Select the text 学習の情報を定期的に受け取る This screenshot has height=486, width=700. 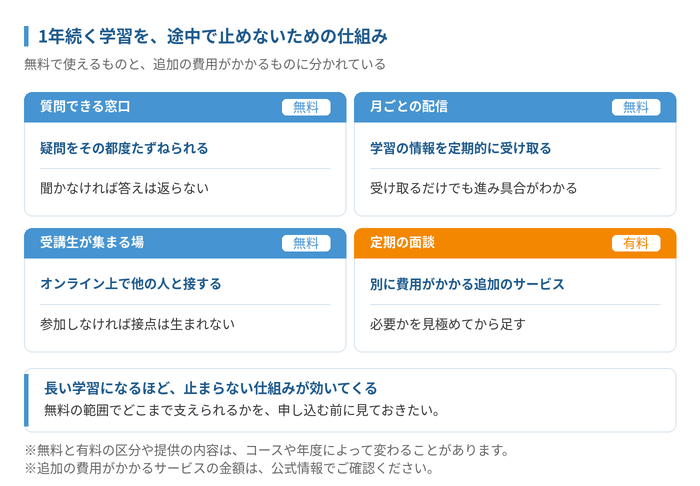(461, 148)
